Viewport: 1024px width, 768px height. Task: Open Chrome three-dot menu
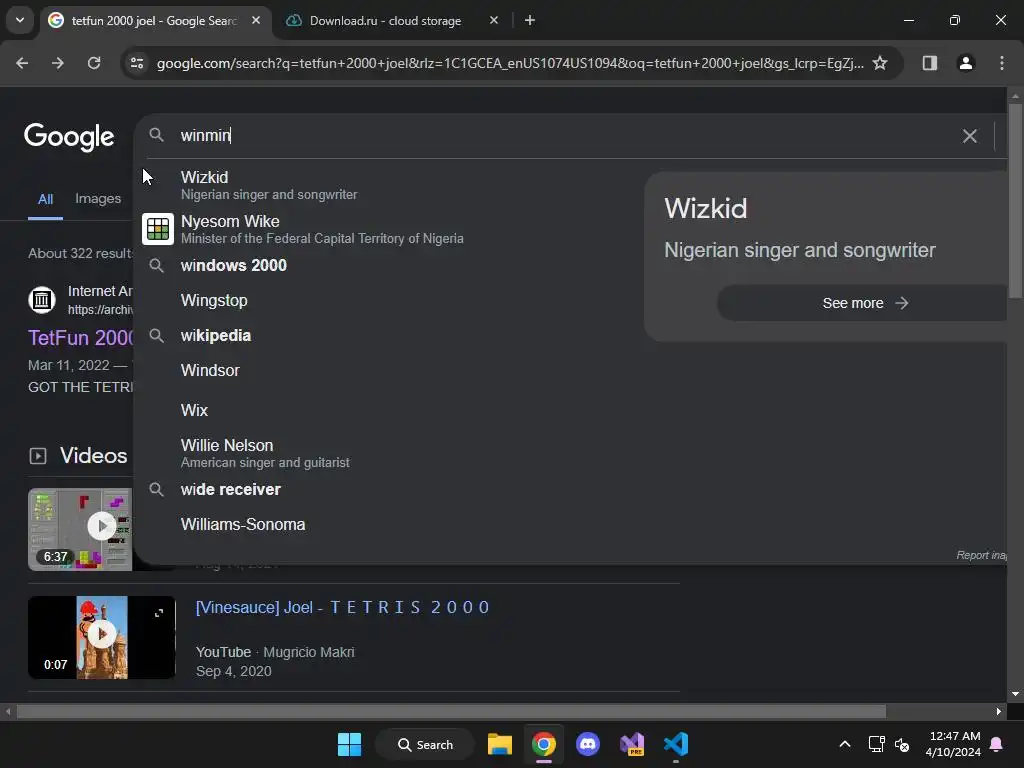(1002, 63)
